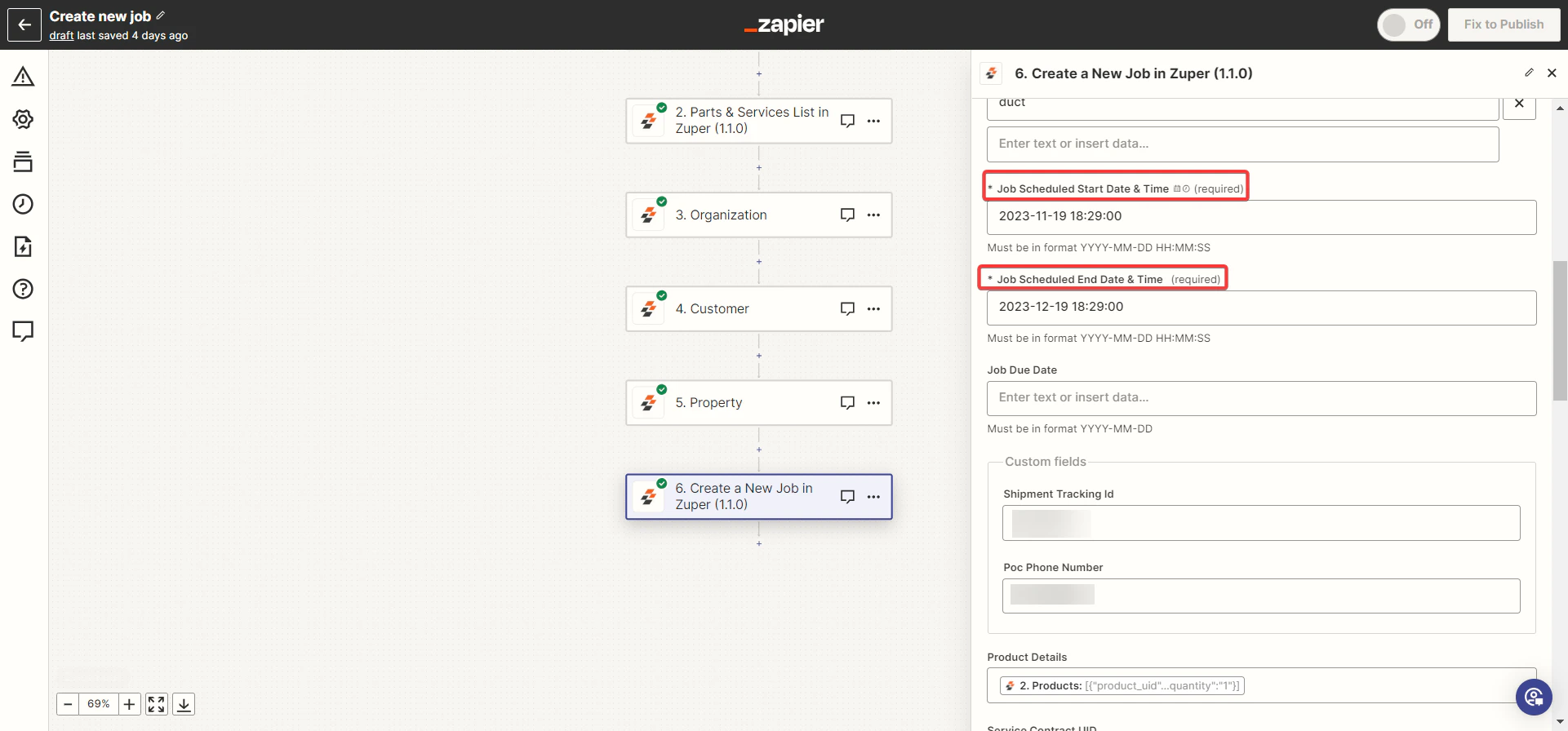Add a step between steps 2 and 3

point(759,168)
